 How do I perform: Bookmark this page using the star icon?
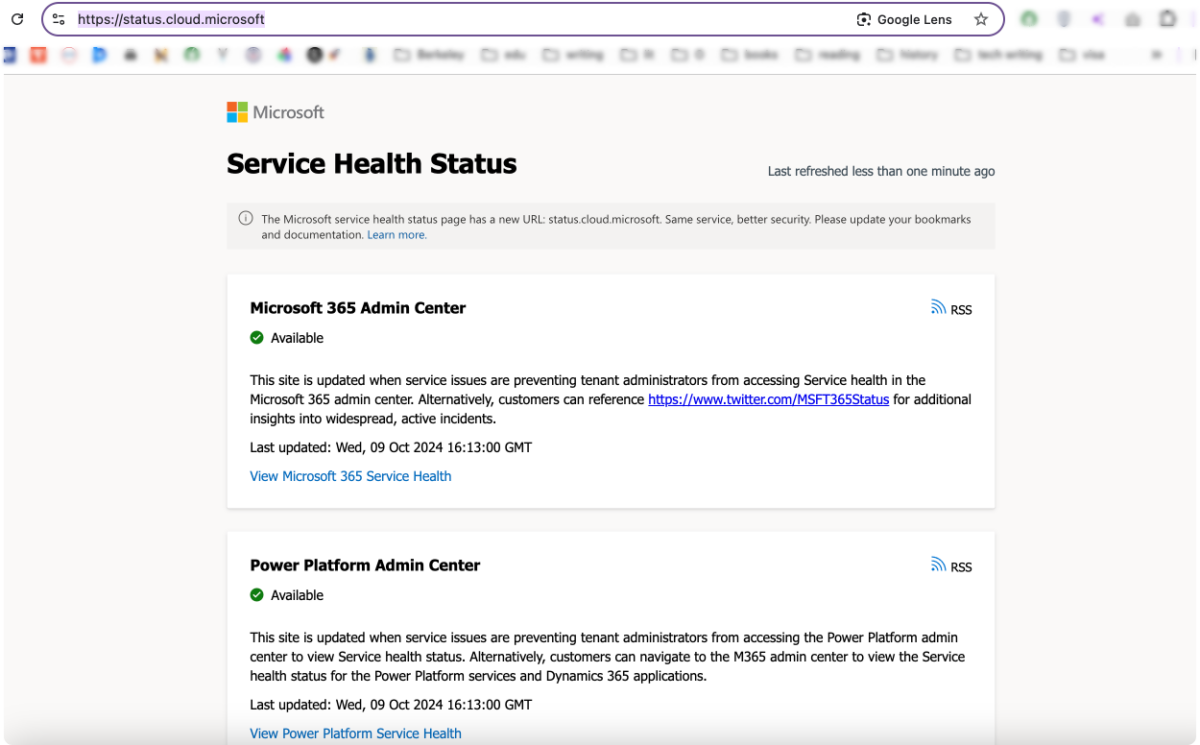[x=981, y=19]
